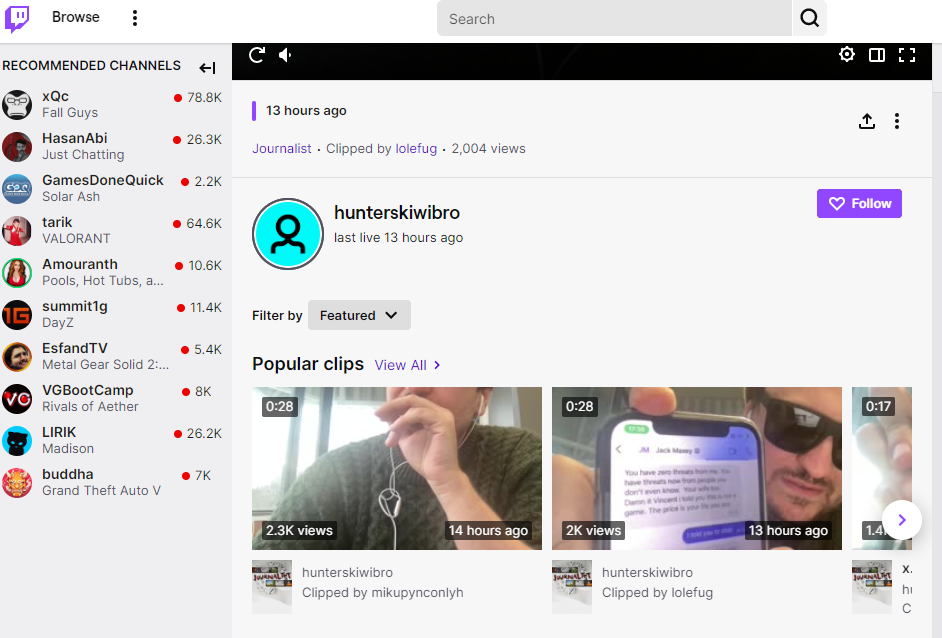The height and width of the screenshot is (638, 942).
Task: Open the more options menu beside Browse
Action: coord(135,18)
